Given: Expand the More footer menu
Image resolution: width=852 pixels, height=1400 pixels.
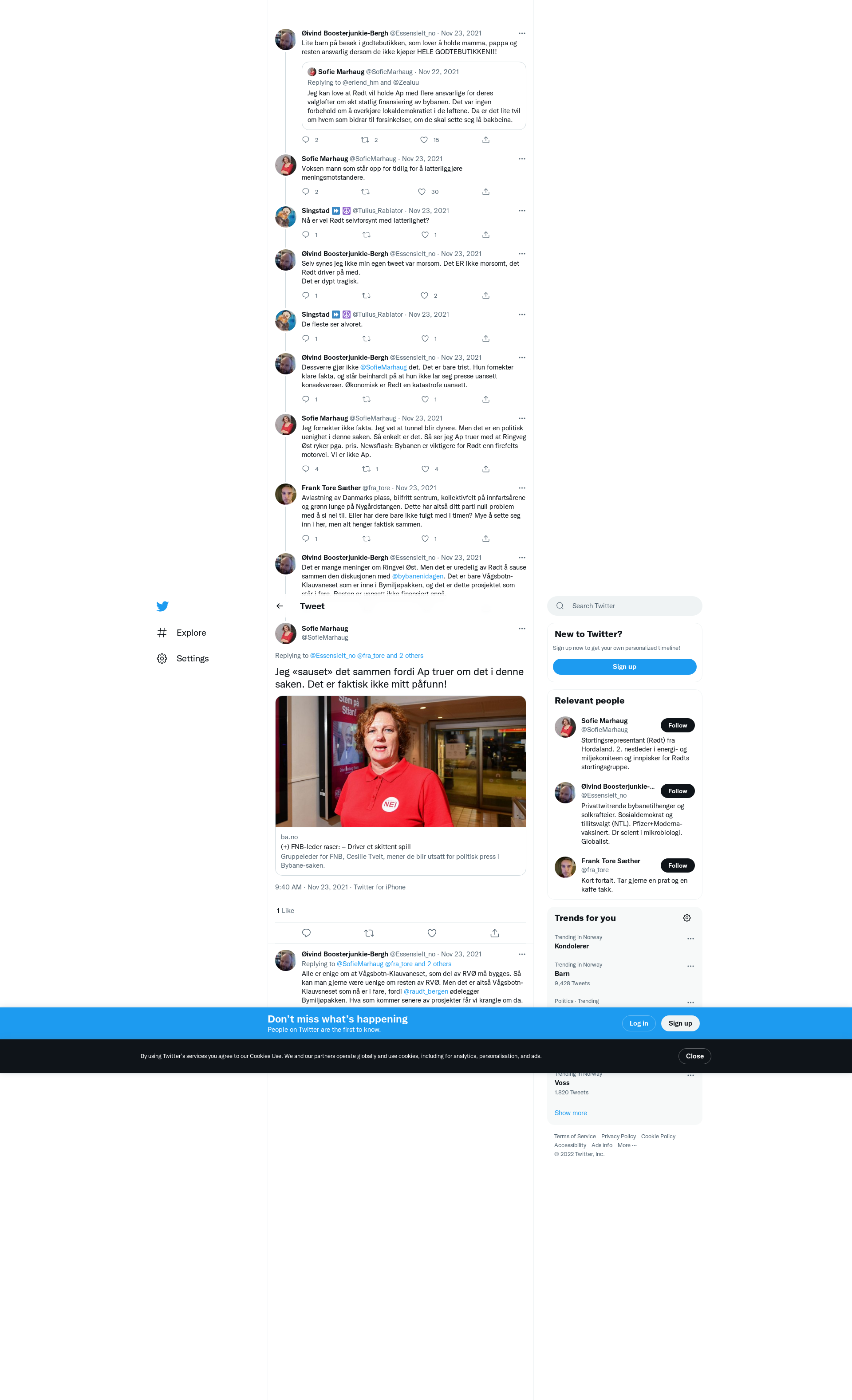Looking at the screenshot, I should pyautogui.click(x=627, y=1145).
